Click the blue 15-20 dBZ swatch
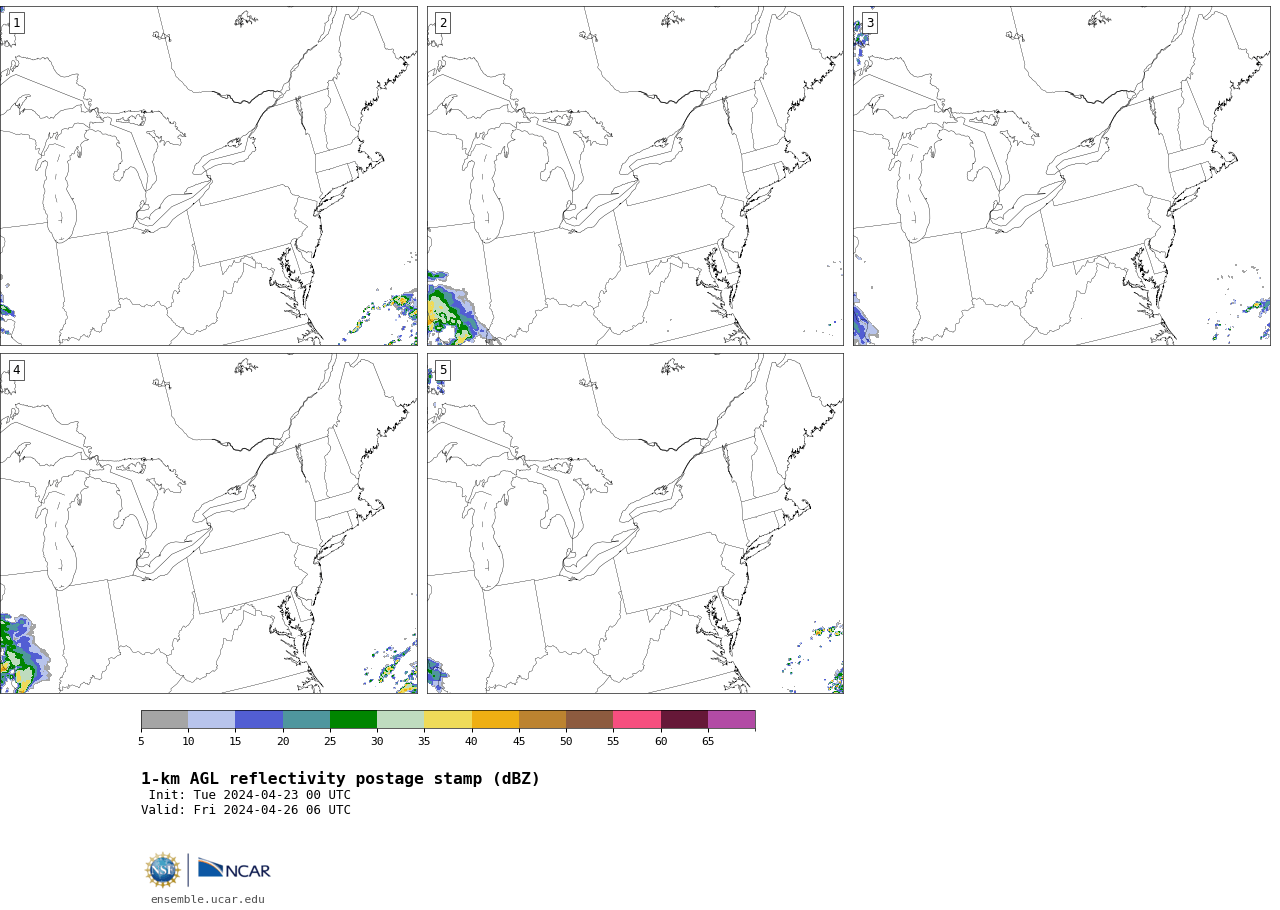 [259, 720]
